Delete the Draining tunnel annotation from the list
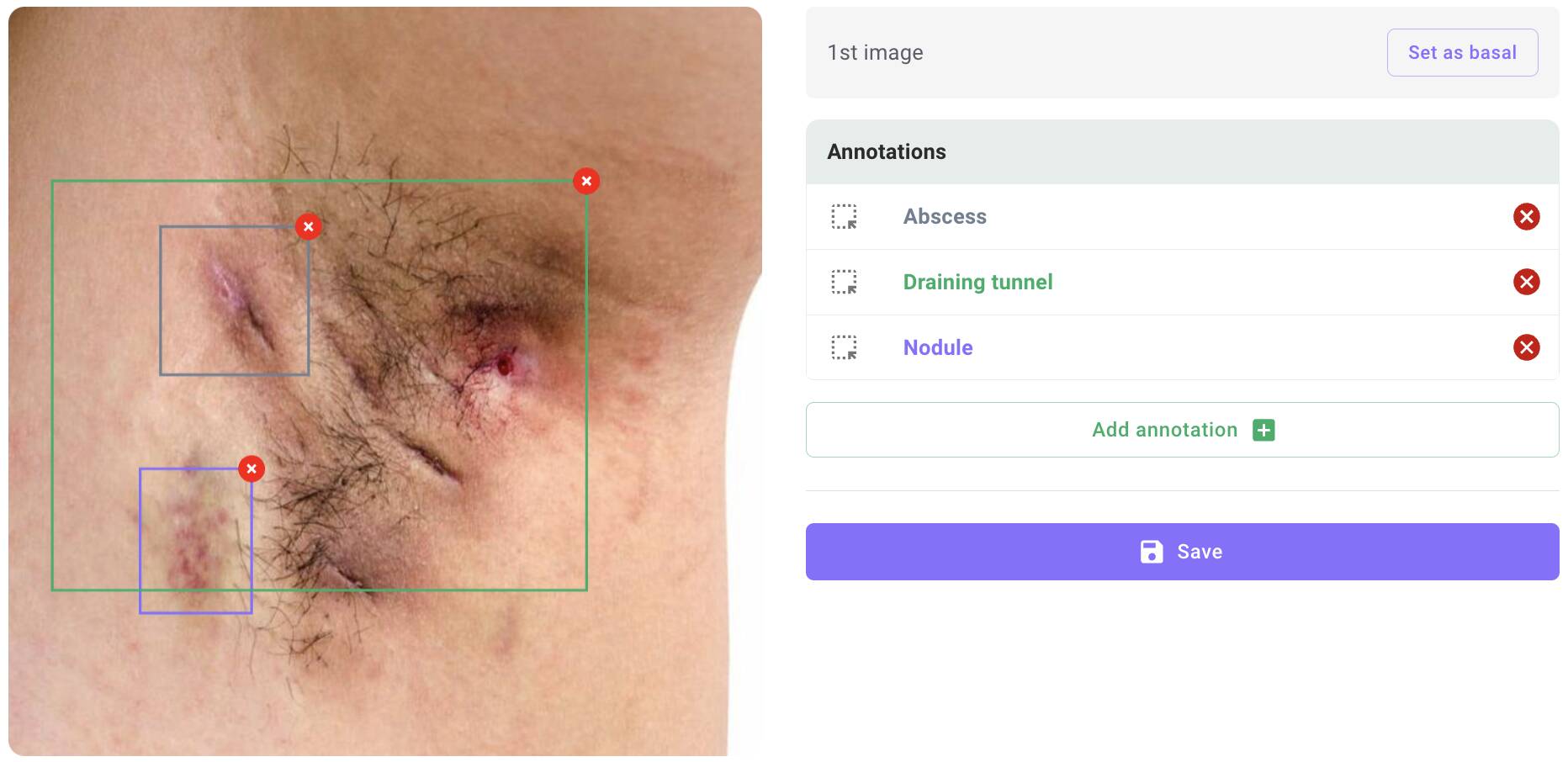Viewport: 1568px width, 762px height. 1526,282
